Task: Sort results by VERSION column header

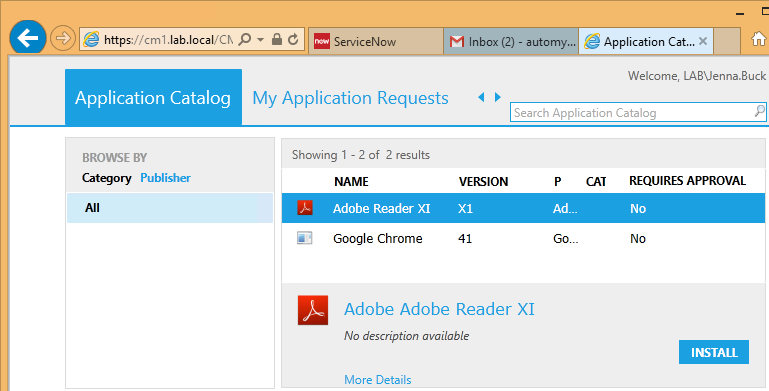Action: 484,182
